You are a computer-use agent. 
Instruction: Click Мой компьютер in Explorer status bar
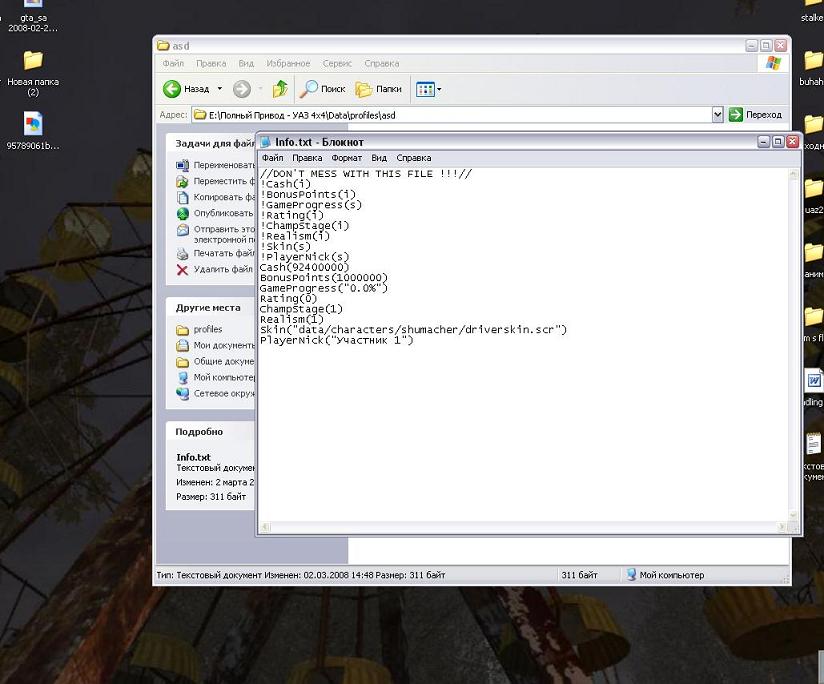pos(665,575)
